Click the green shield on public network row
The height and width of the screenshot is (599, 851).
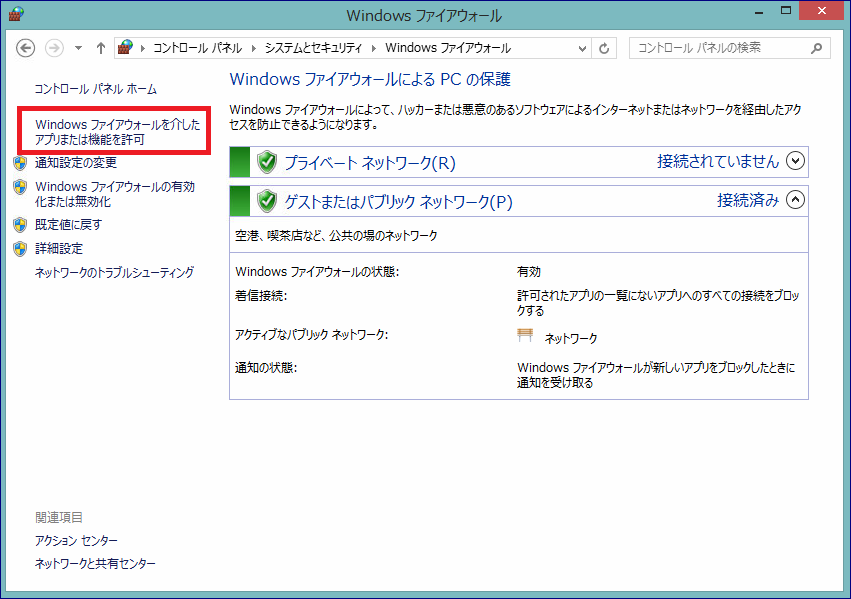(x=266, y=201)
